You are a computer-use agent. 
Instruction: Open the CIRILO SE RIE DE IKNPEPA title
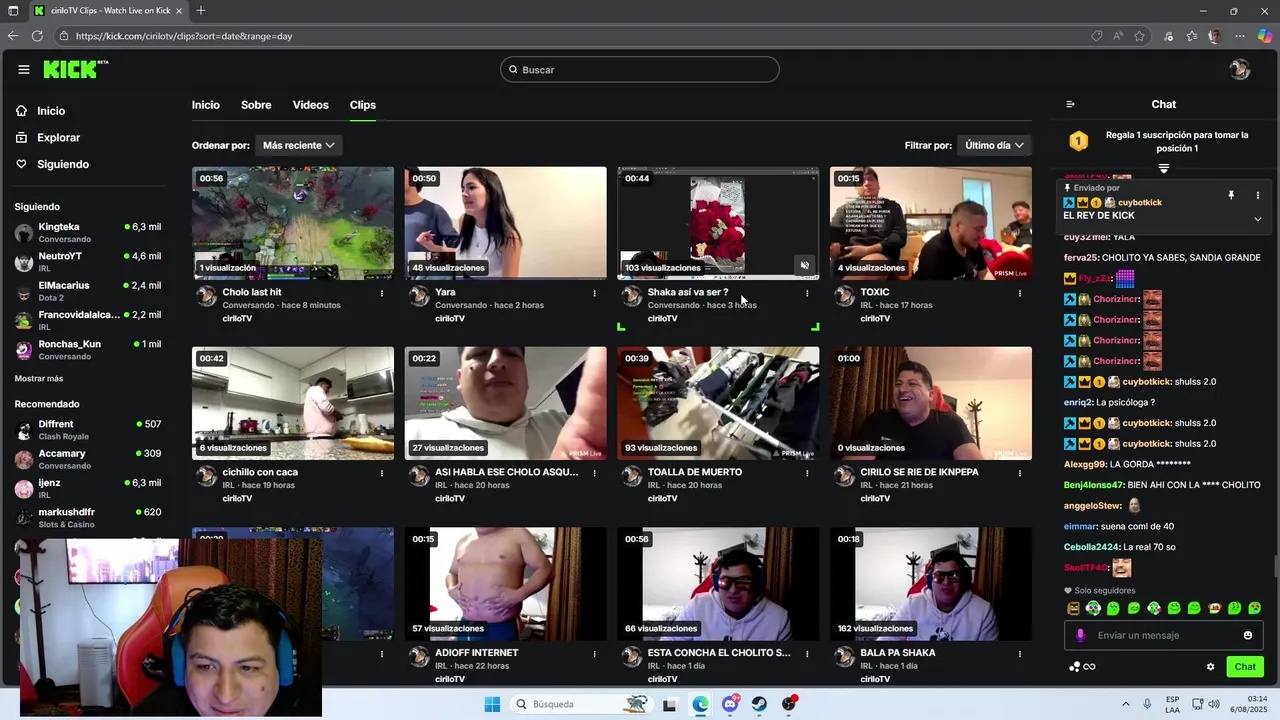click(x=919, y=472)
